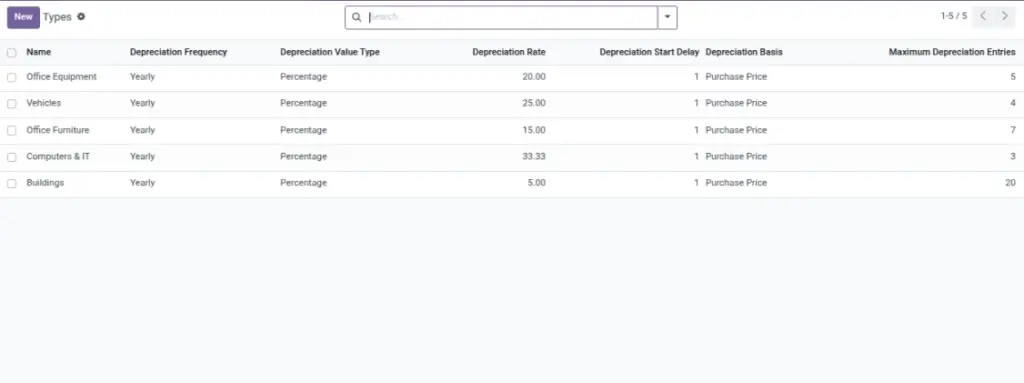This screenshot has width=1024, height=383.
Task: Click the New button
Action: [24, 17]
